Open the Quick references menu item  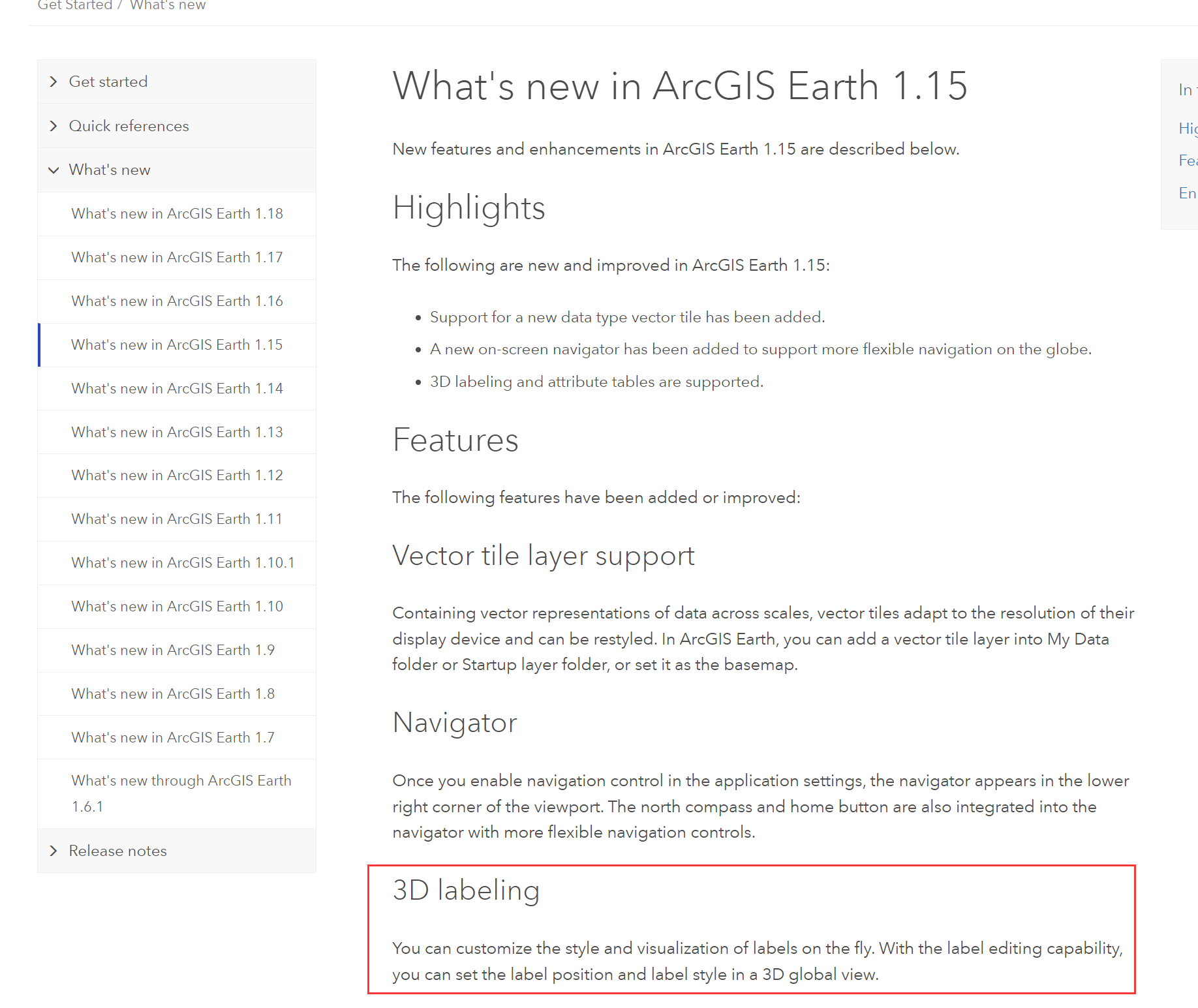click(129, 126)
